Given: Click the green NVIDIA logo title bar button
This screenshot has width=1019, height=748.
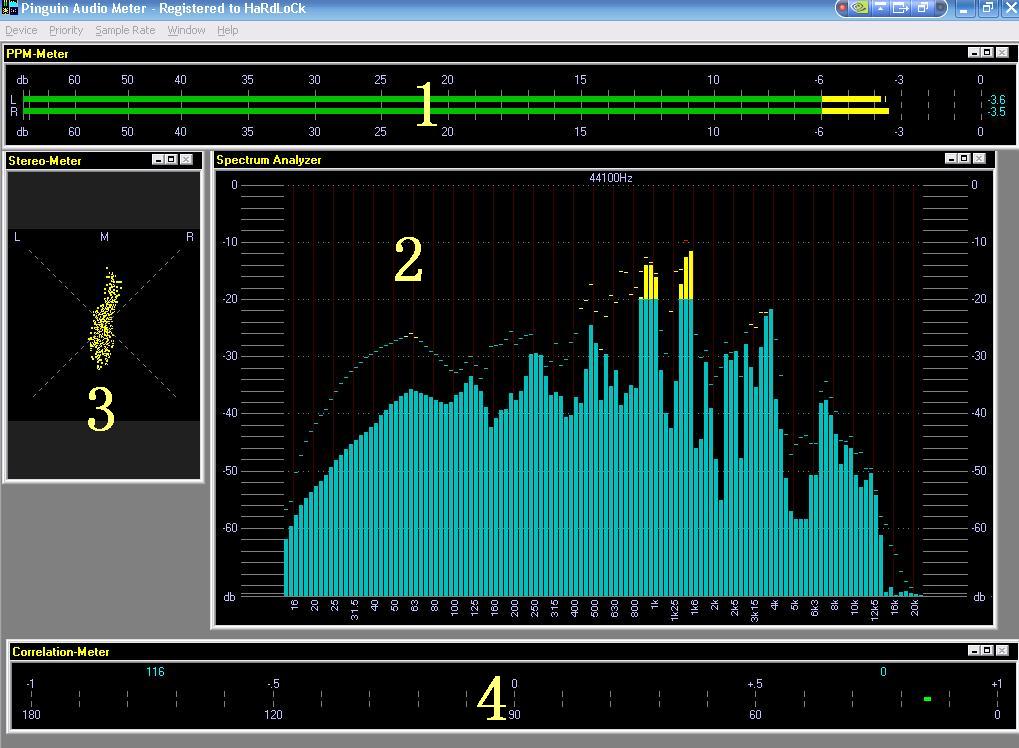Looking at the screenshot, I should click(x=860, y=8).
